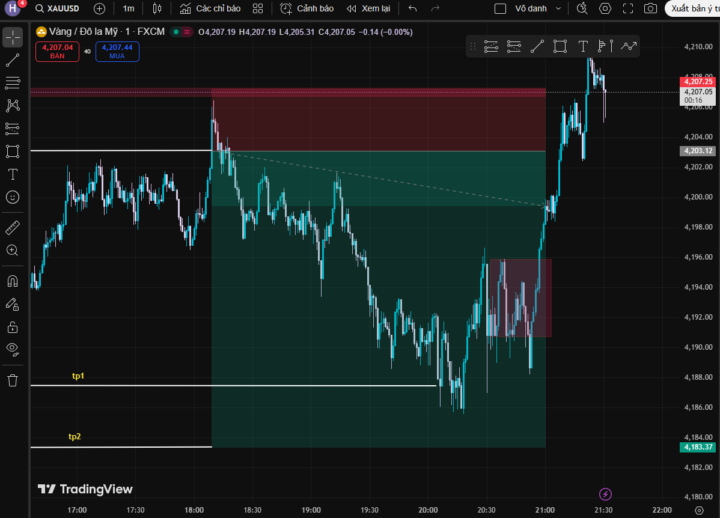Open the user profile avatar menu
The image size is (720, 518).
[x=13, y=8]
